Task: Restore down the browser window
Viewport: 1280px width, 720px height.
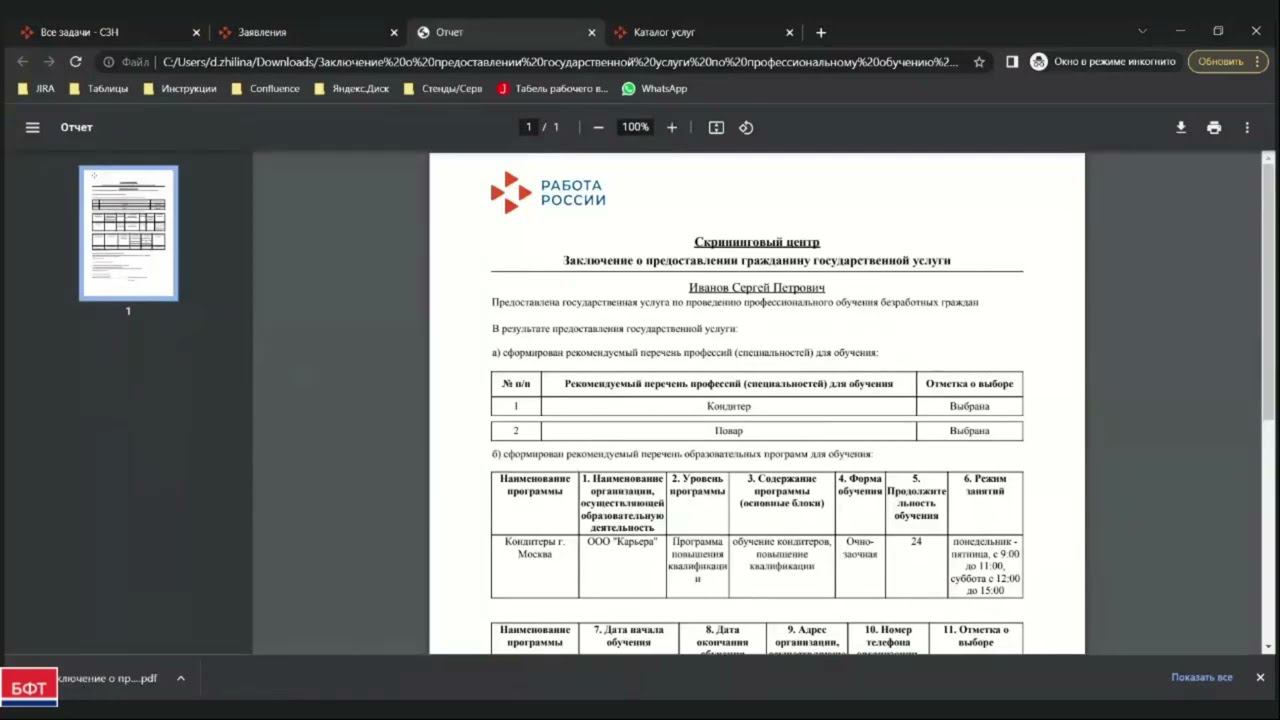Action: (x=1218, y=31)
